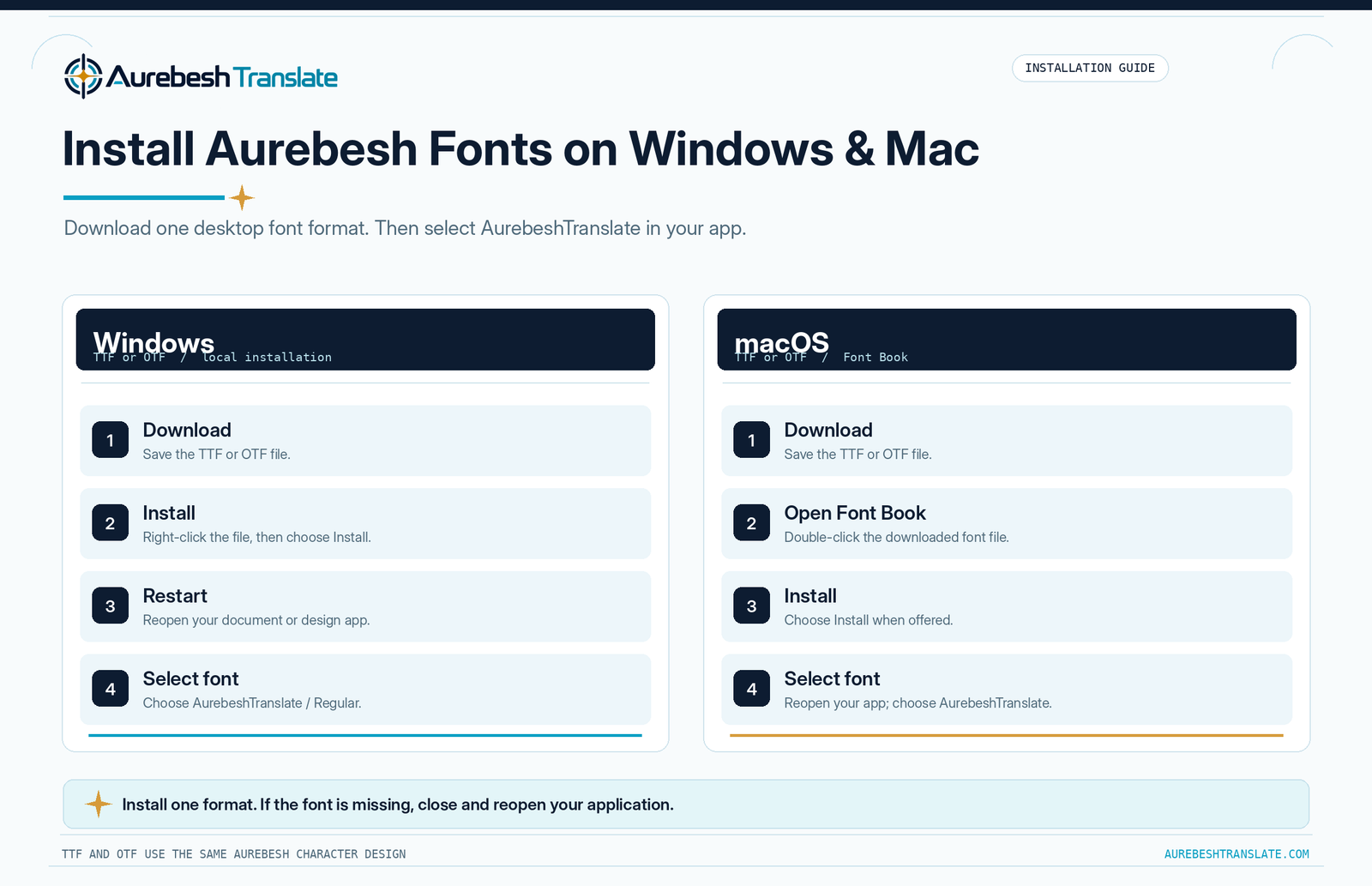Click the Aurebesh Translate wordmark text

222,77
